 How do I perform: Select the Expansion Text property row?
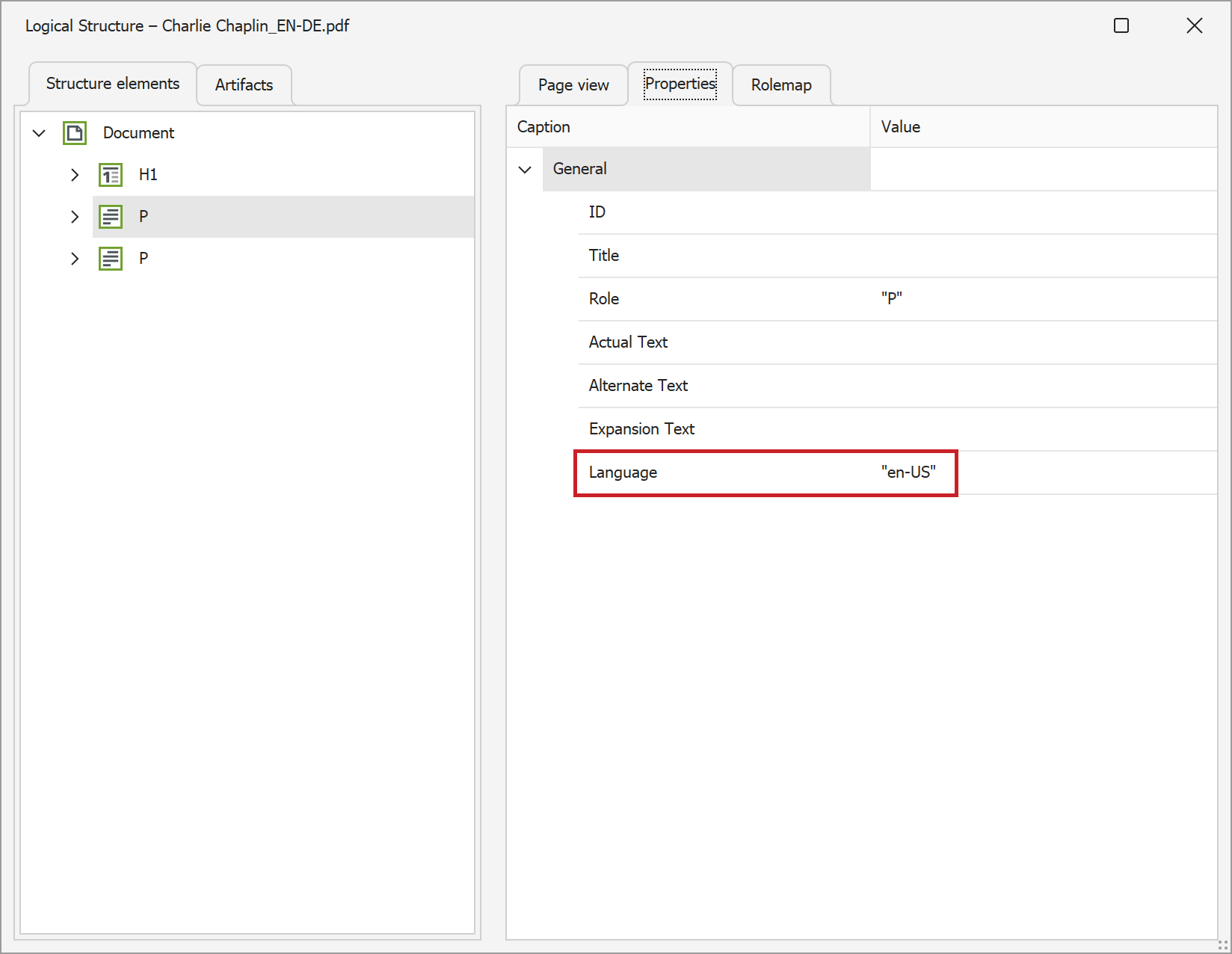898,429
